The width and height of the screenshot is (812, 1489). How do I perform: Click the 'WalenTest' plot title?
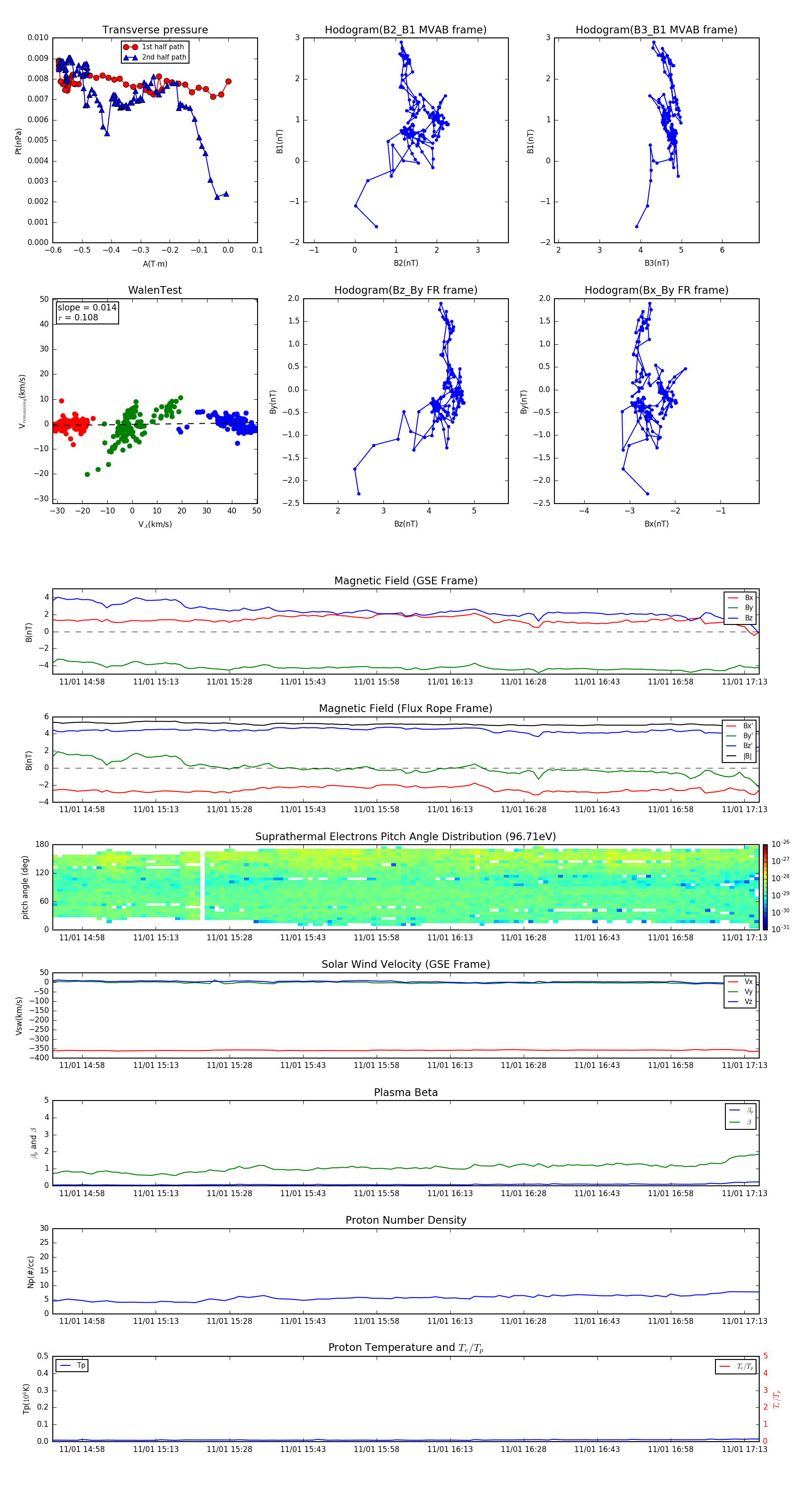pos(155,290)
